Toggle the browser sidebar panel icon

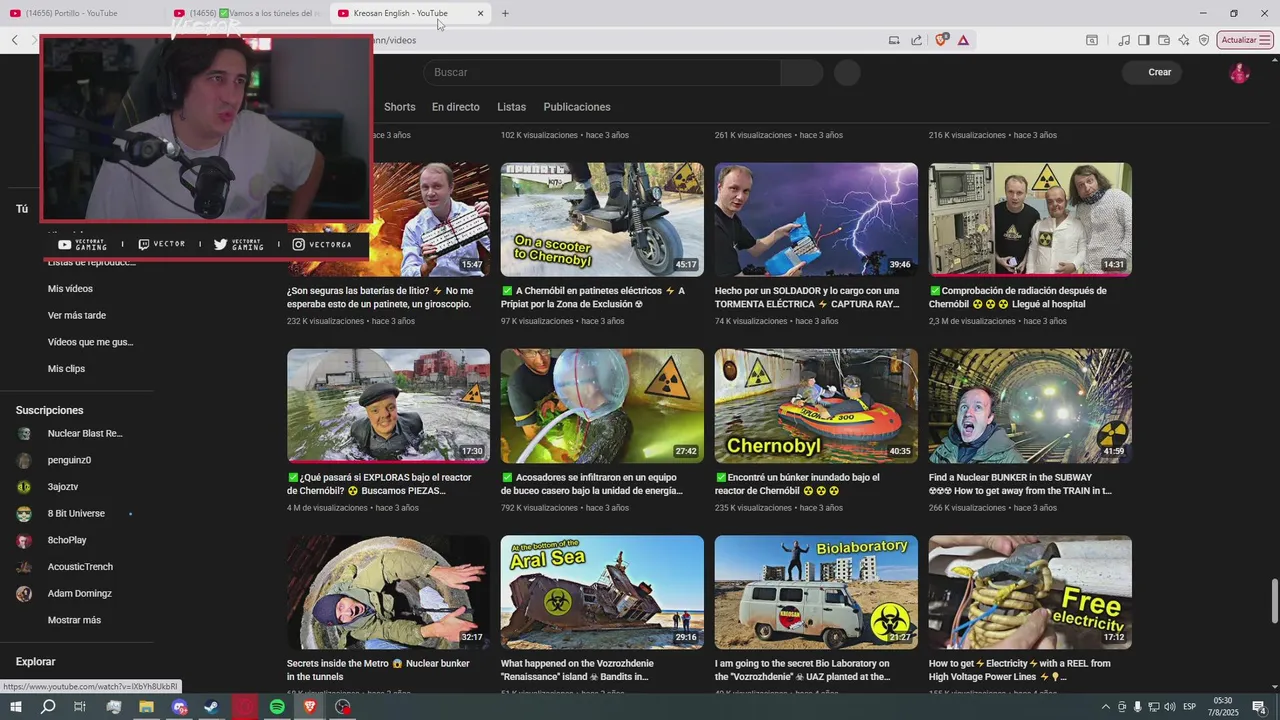point(1144,40)
